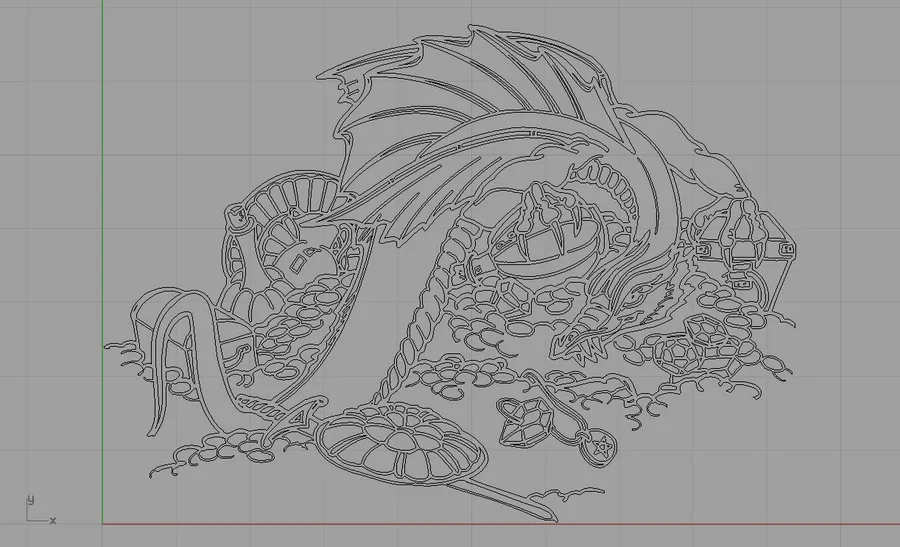
Task: Select the red X-axis line
Action: (501, 523)
